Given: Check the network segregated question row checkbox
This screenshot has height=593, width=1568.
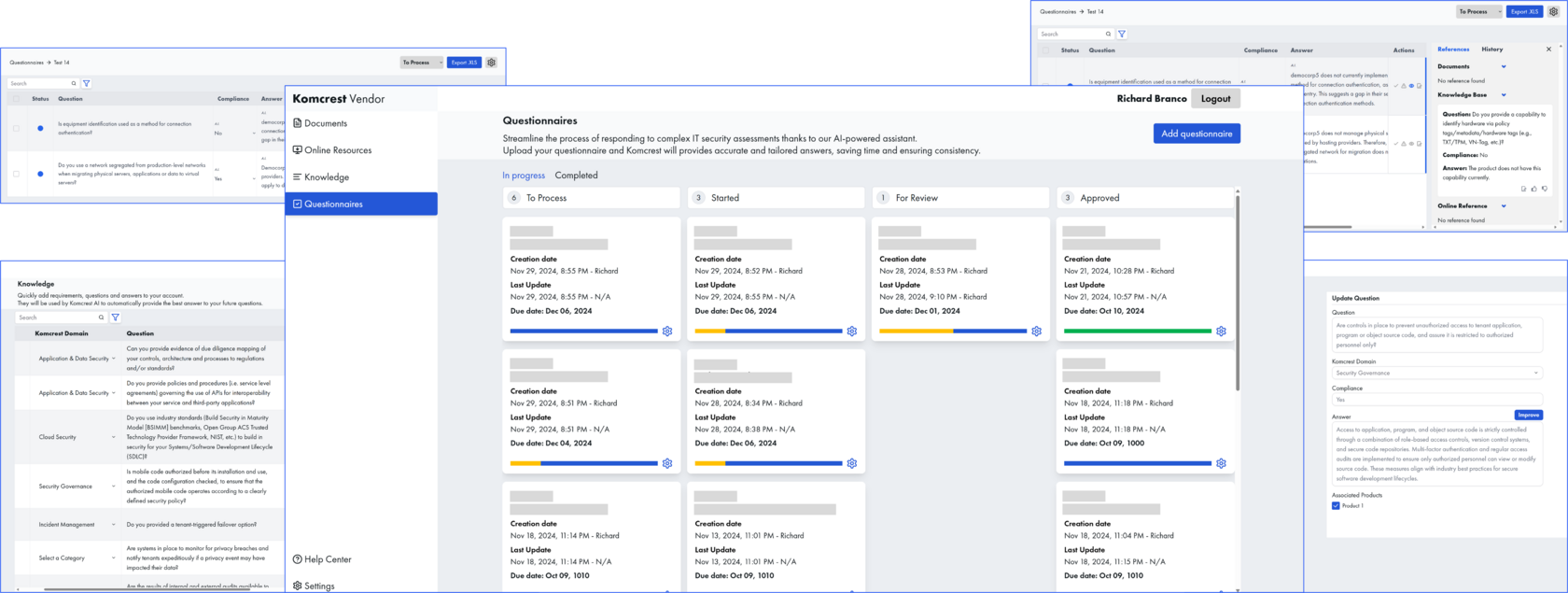Looking at the screenshot, I should (x=16, y=174).
